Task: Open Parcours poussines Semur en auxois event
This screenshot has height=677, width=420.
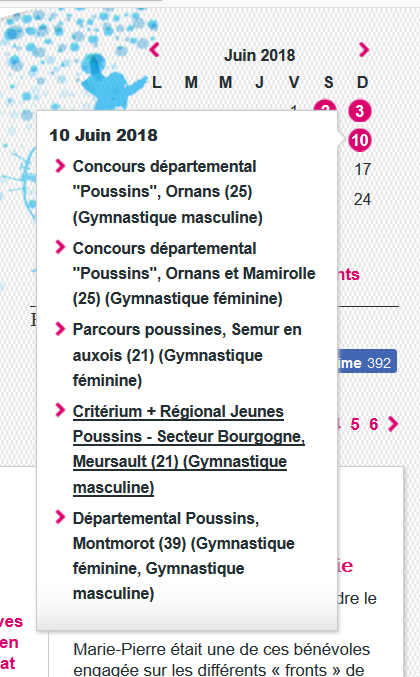Action: pos(187,355)
